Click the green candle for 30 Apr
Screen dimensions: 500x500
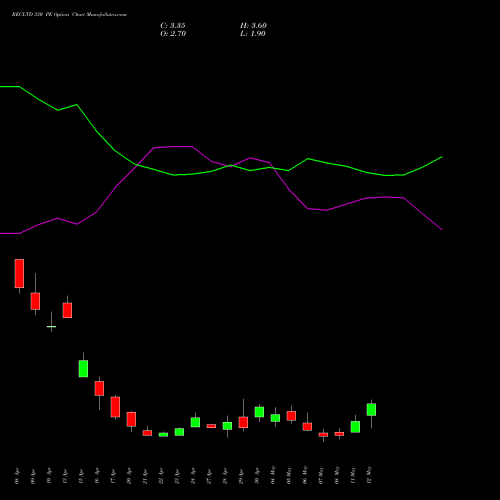(259, 412)
